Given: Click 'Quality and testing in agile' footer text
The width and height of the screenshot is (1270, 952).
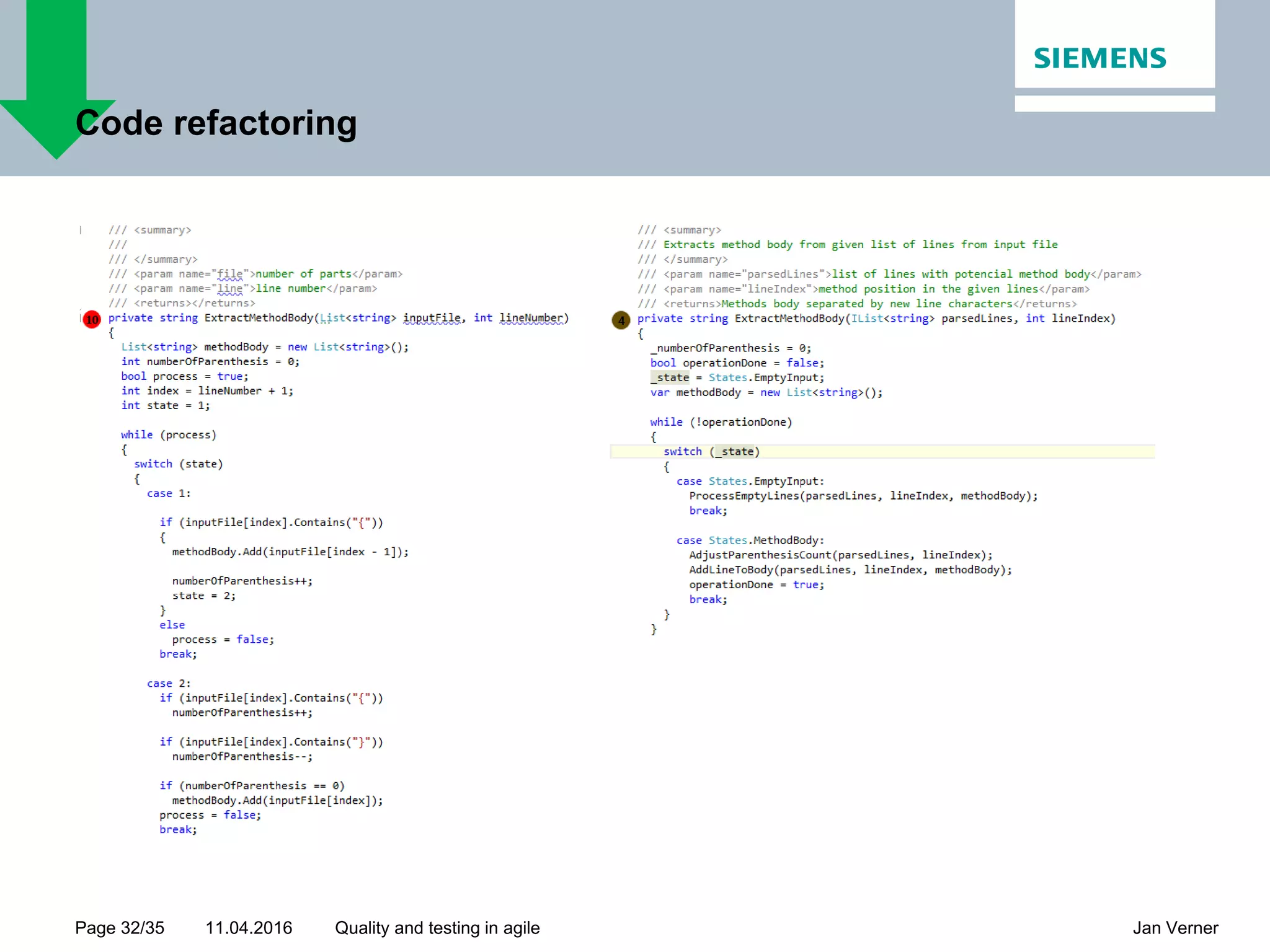Looking at the screenshot, I should pyautogui.click(x=437, y=928).
